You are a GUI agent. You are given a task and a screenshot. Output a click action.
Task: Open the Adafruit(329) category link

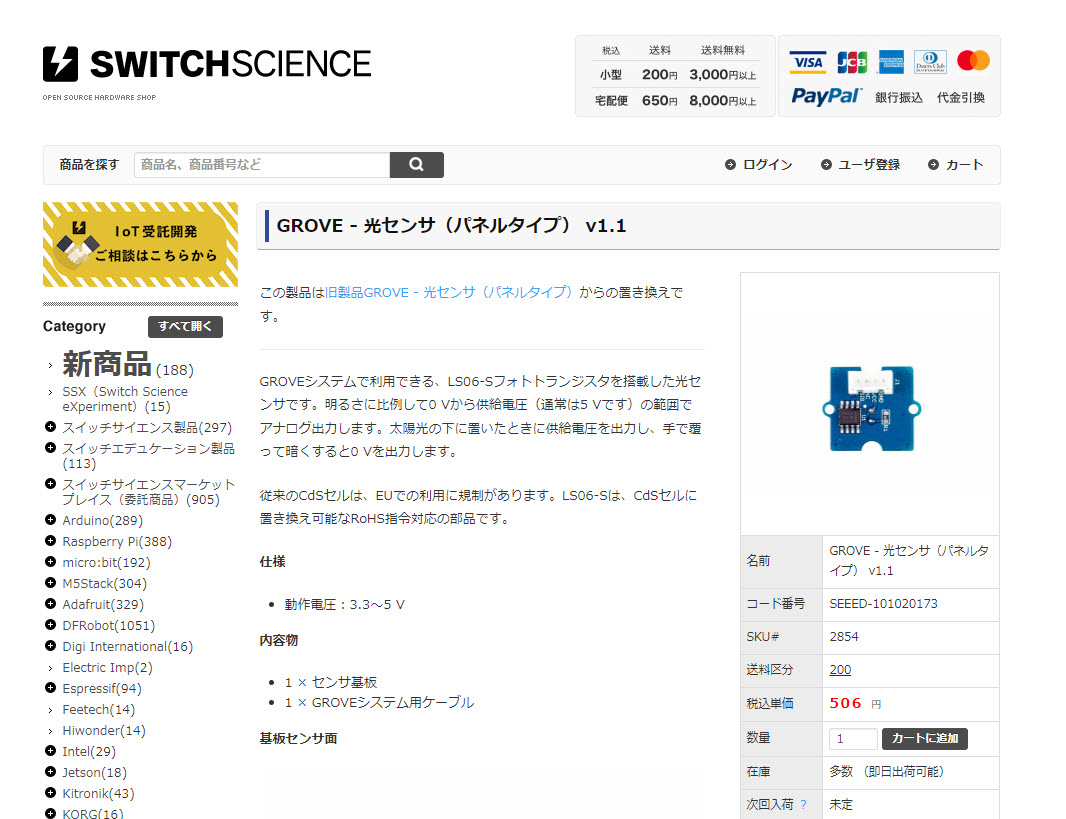click(103, 605)
